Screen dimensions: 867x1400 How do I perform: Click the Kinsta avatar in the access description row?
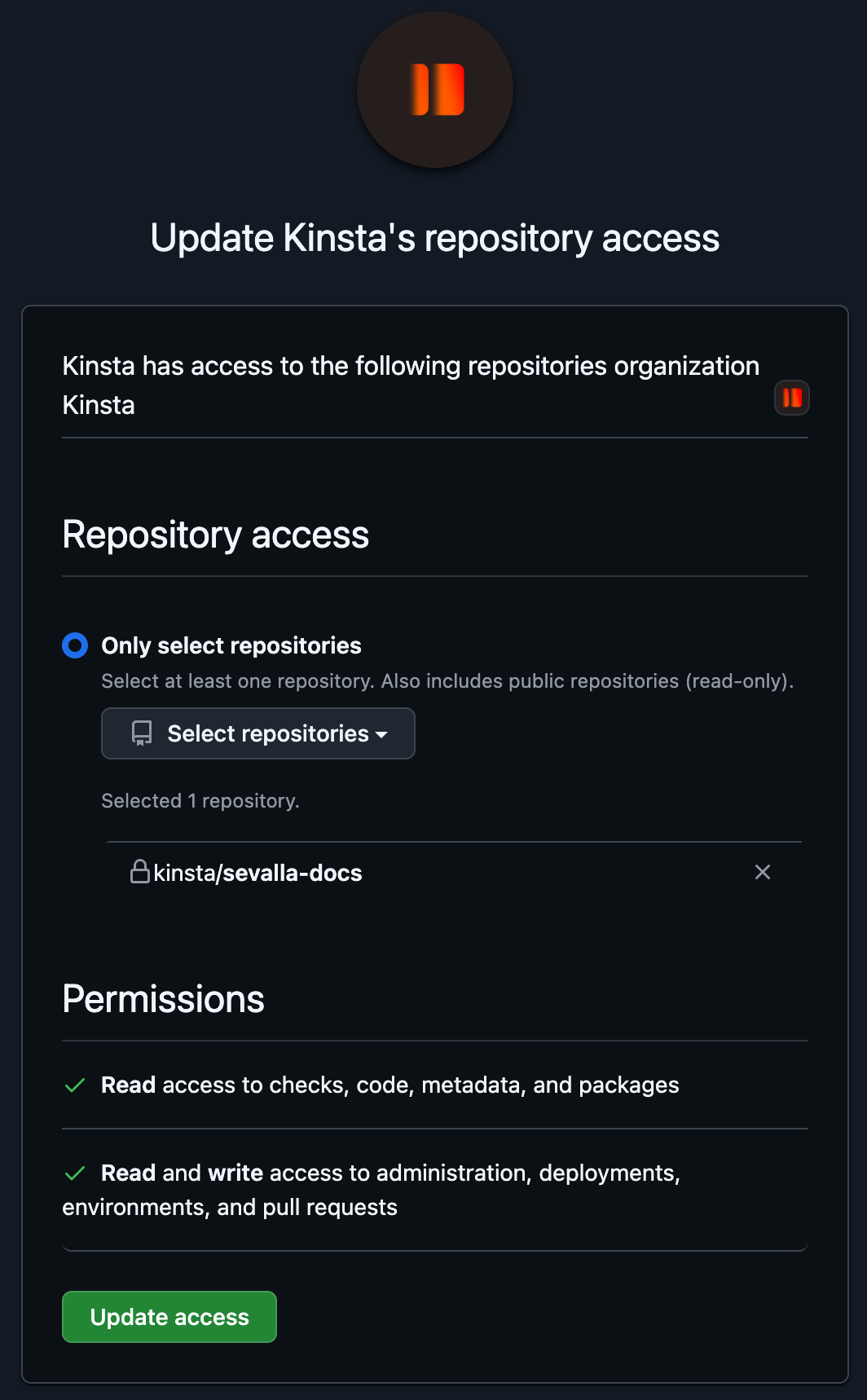tap(790, 397)
